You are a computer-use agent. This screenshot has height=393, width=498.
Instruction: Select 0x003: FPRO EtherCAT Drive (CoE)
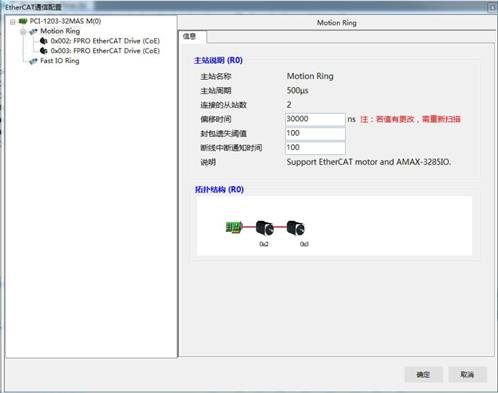coord(105,51)
